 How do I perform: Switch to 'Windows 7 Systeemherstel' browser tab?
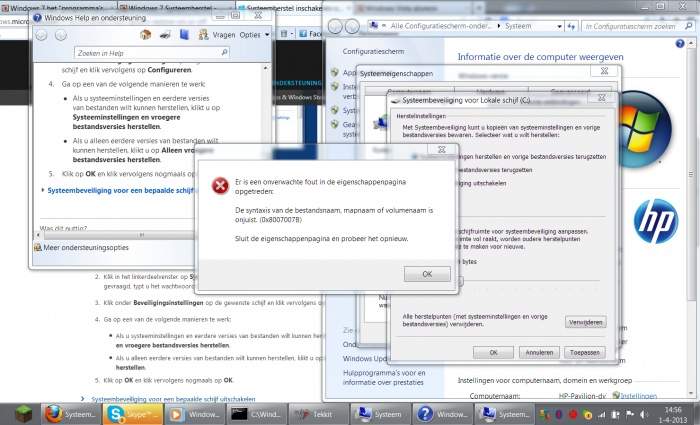176,8
